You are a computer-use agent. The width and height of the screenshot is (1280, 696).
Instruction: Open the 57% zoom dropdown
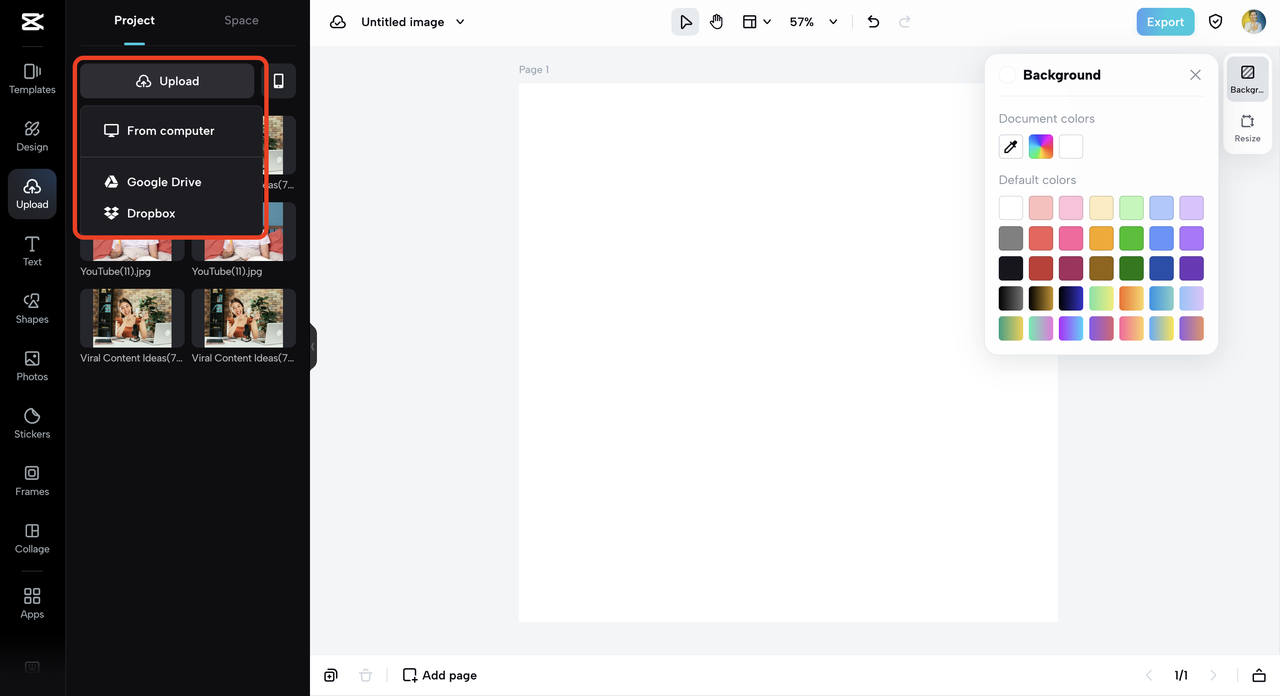[x=813, y=22]
